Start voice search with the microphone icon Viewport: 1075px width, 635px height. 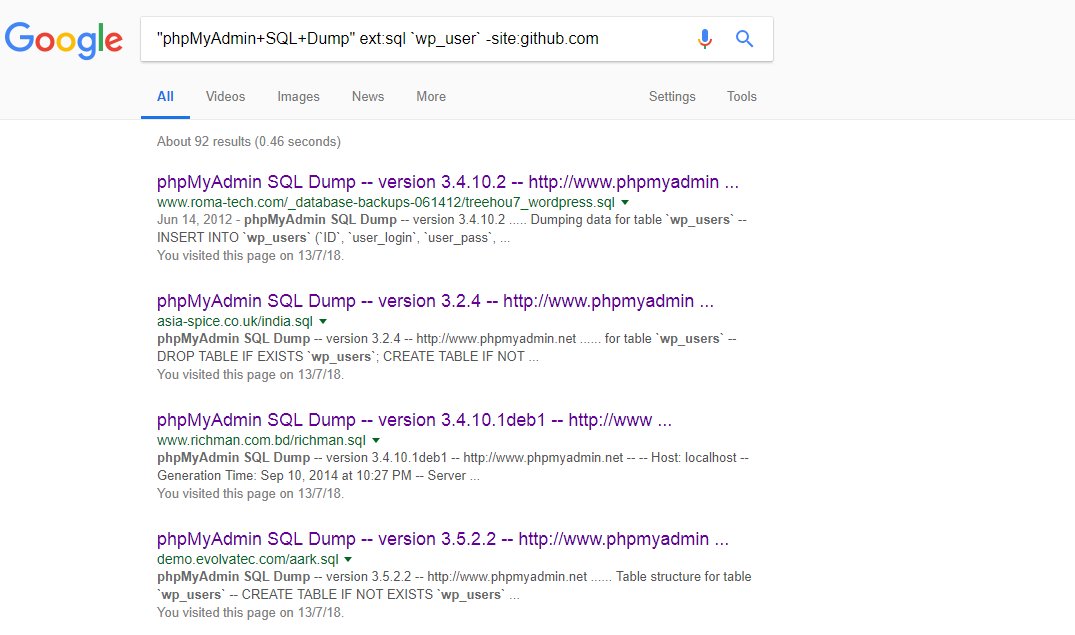[704, 39]
